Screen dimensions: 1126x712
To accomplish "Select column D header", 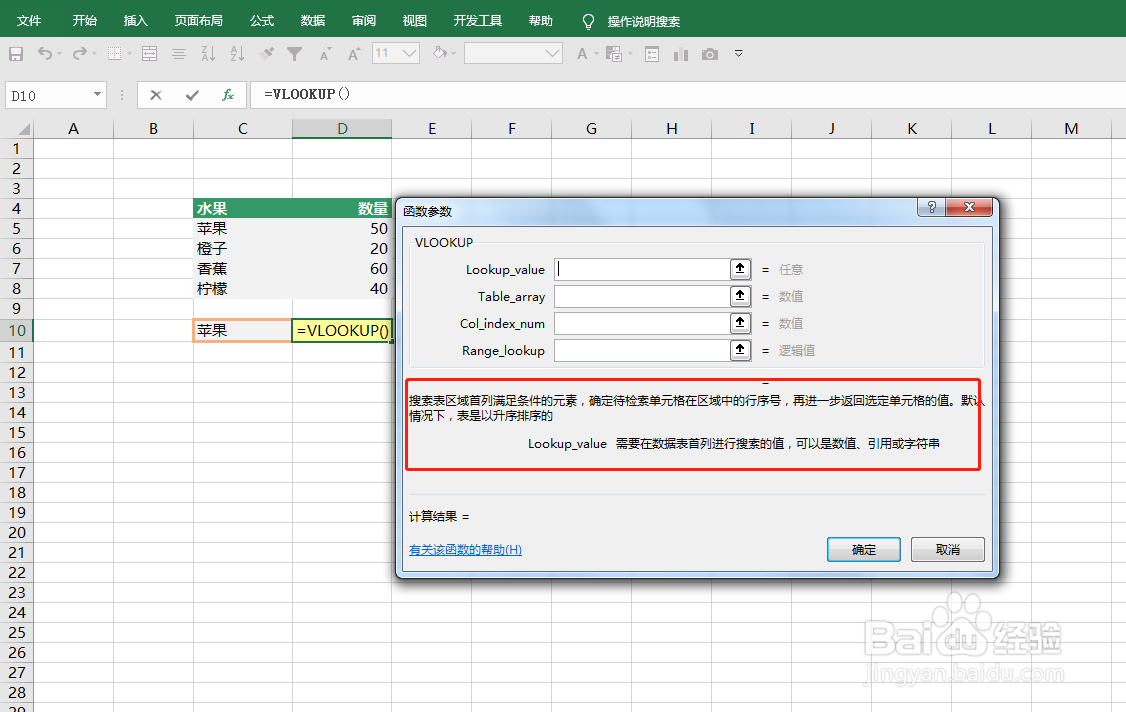I will point(342,129).
